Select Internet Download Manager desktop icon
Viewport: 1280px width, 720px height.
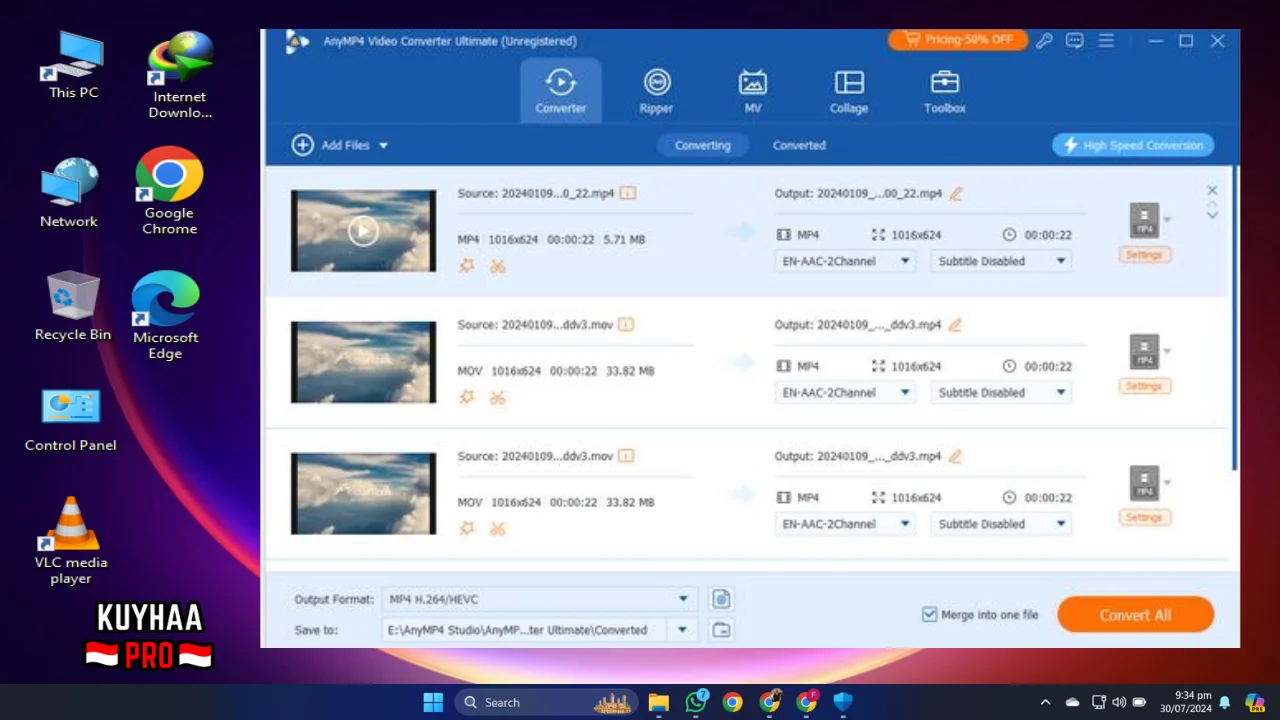click(180, 75)
